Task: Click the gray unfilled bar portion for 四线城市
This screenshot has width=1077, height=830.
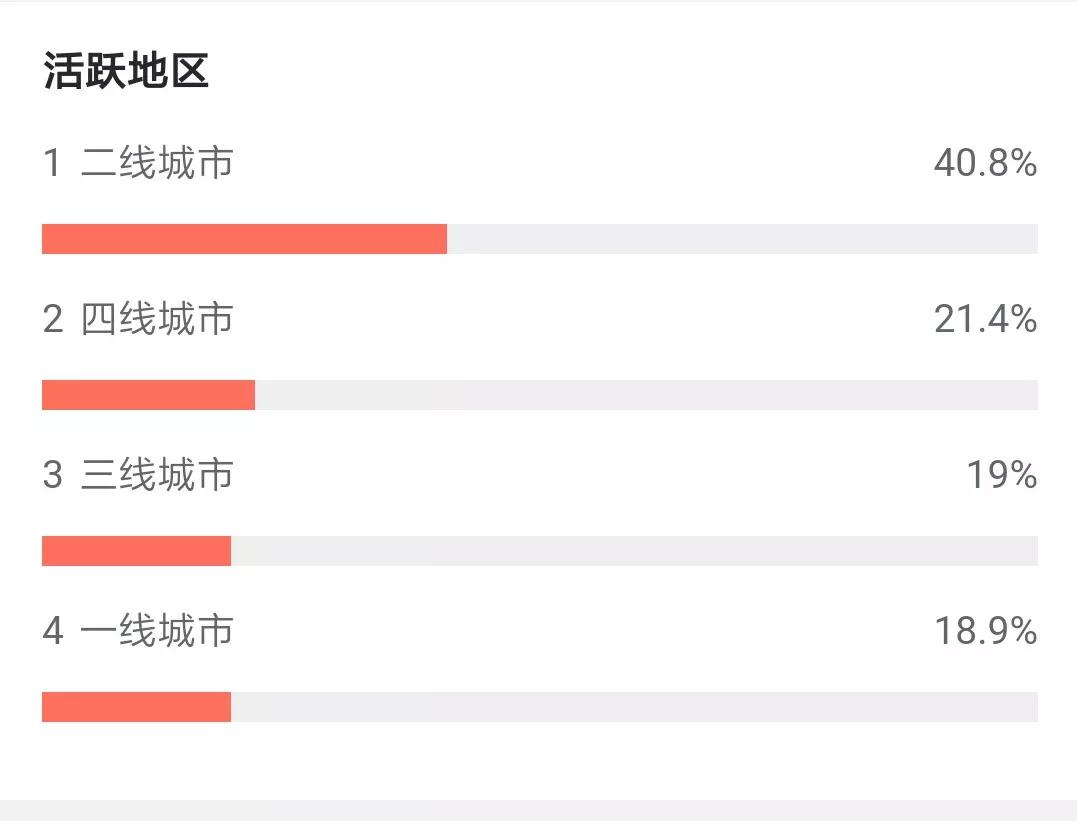Action: 646,395
